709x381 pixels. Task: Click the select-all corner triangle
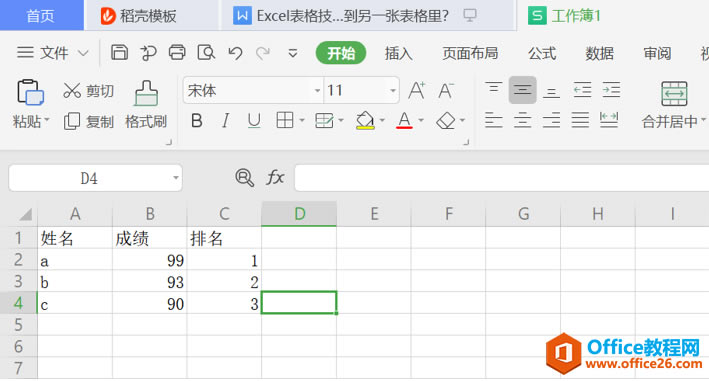(25, 214)
